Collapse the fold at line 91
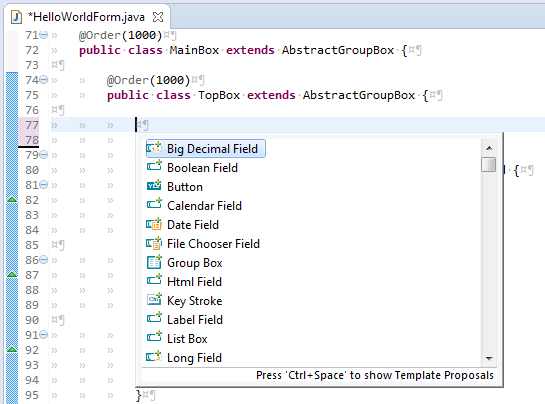 coord(43,335)
